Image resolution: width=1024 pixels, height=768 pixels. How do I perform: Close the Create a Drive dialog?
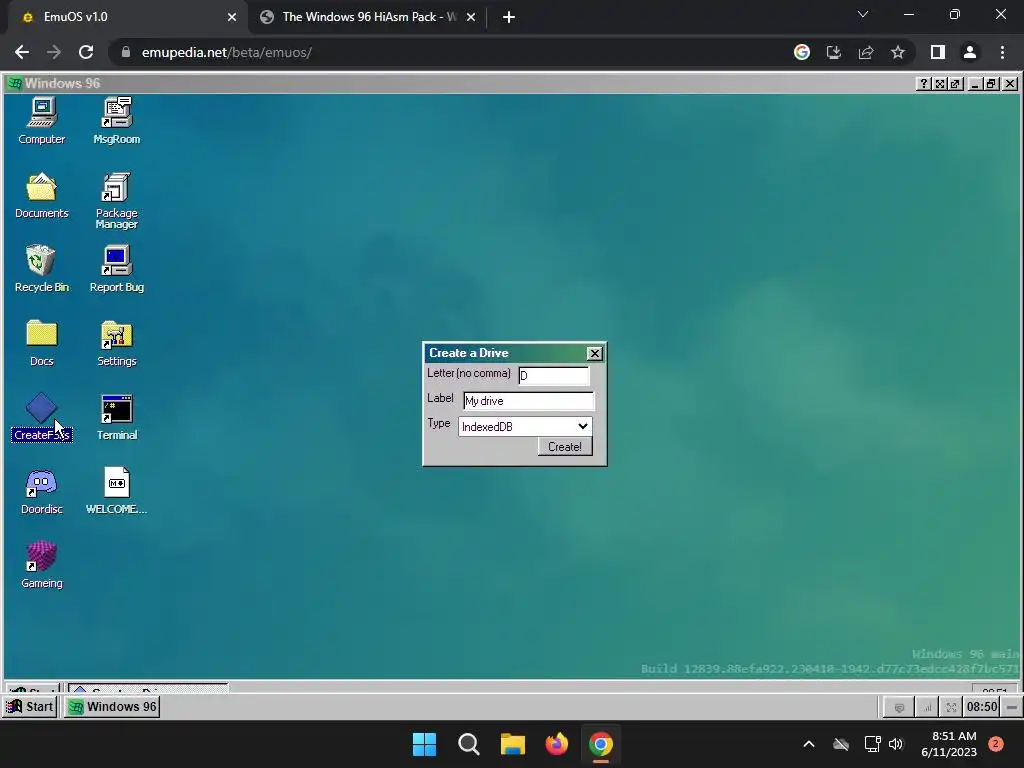594,353
